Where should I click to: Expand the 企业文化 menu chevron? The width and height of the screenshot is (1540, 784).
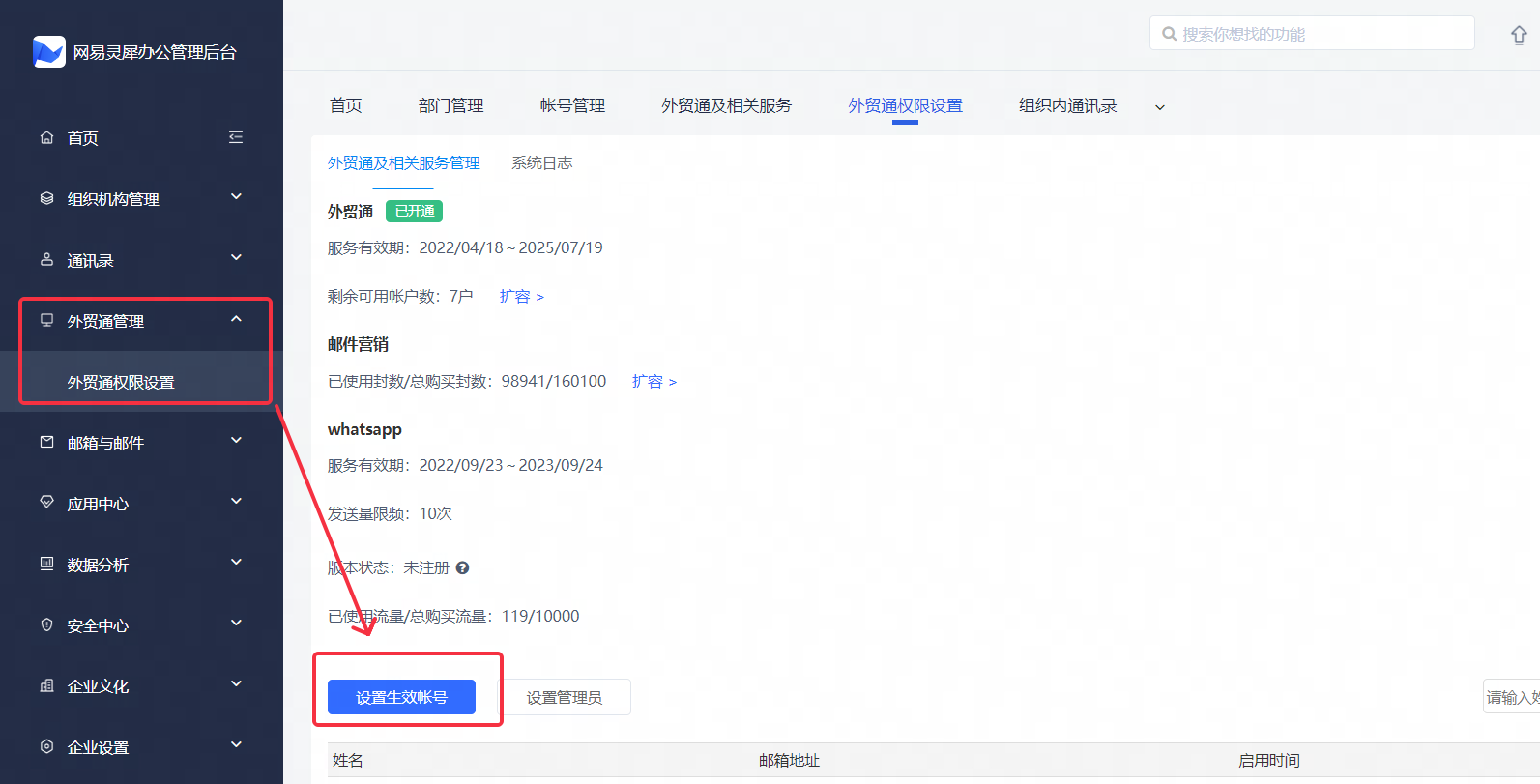pos(236,684)
